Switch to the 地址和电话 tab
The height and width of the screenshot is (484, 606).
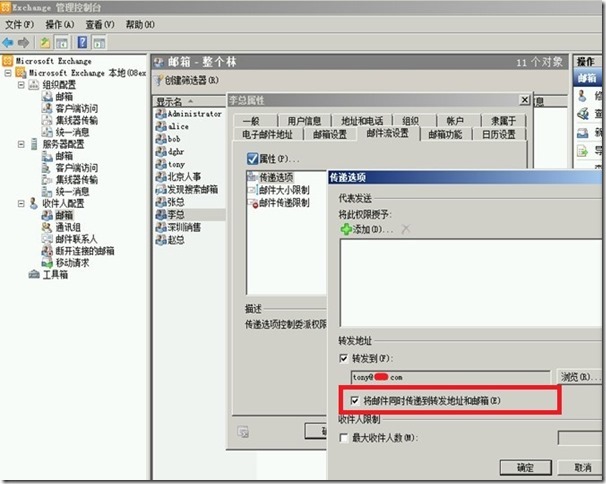362,121
